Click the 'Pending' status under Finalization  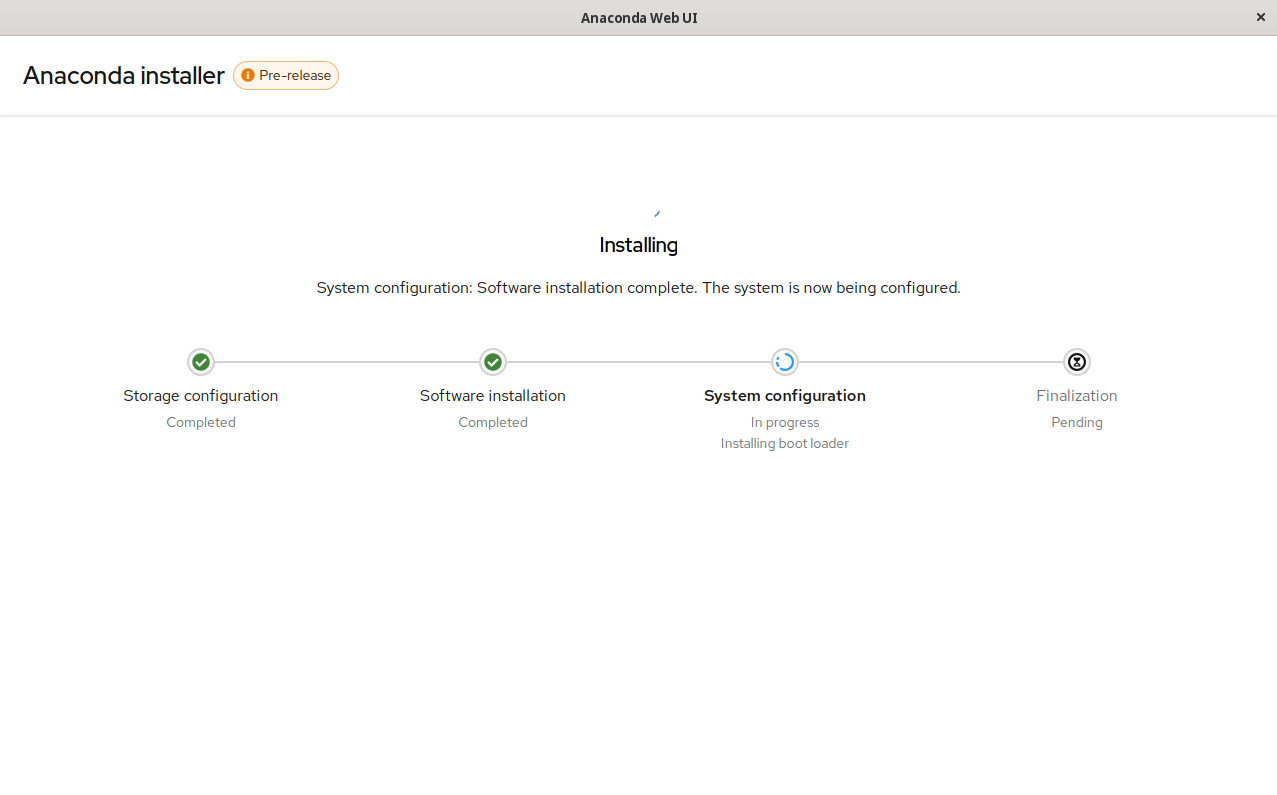[1077, 422]
